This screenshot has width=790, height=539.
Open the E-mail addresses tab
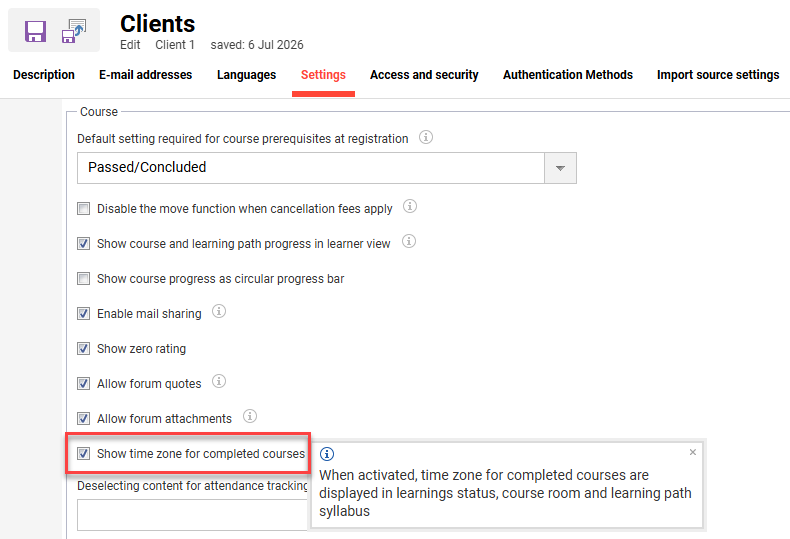146,75
